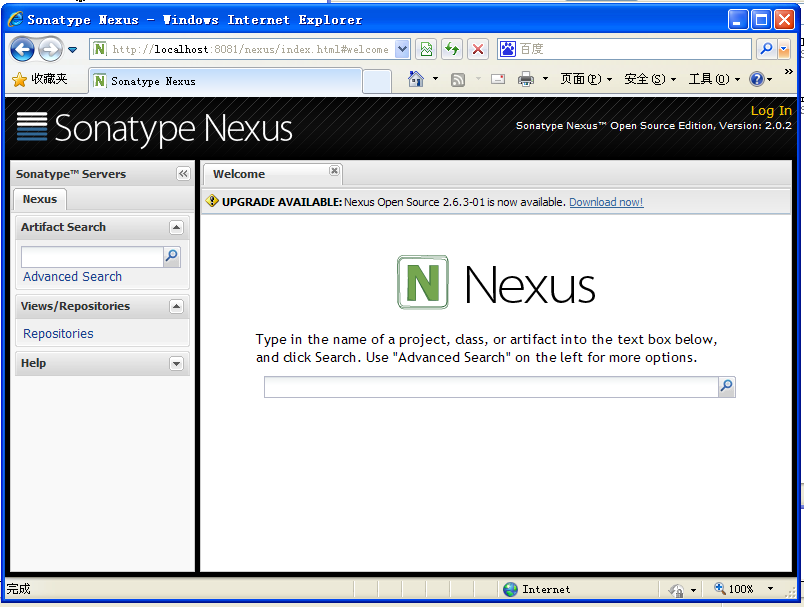Screen dimensions: 804x607
Task: Open the 页面(P) menu
Action: 586,79
